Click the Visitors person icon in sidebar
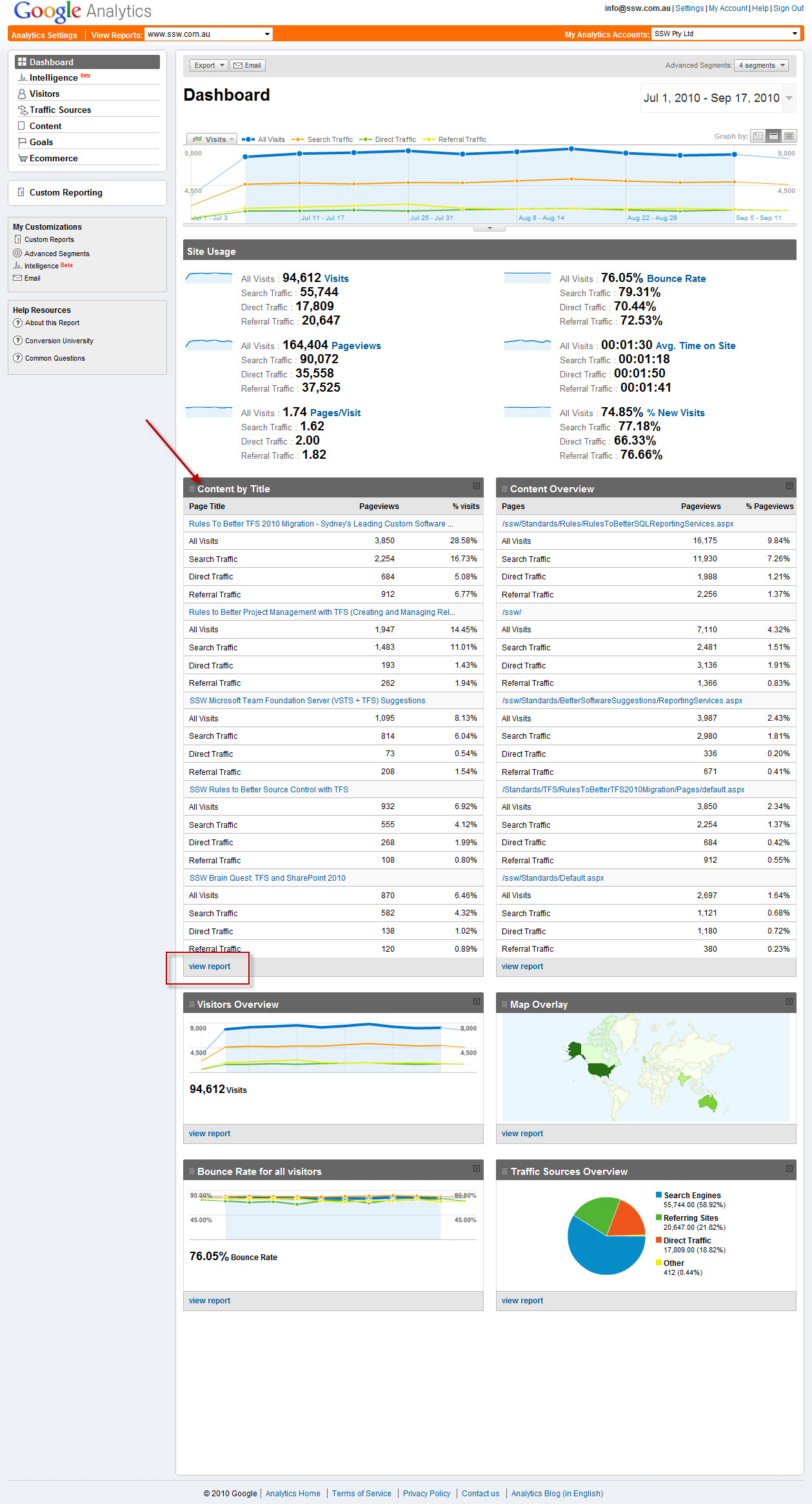 point(22,94)
